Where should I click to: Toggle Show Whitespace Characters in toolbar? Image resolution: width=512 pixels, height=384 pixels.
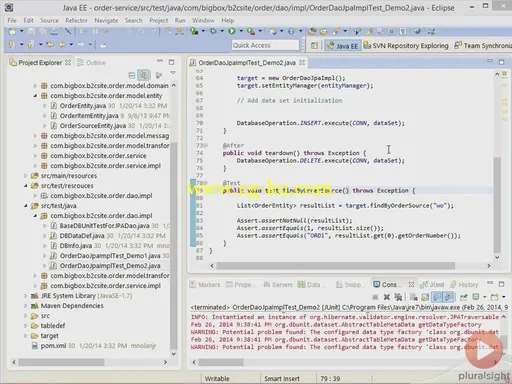403,31
